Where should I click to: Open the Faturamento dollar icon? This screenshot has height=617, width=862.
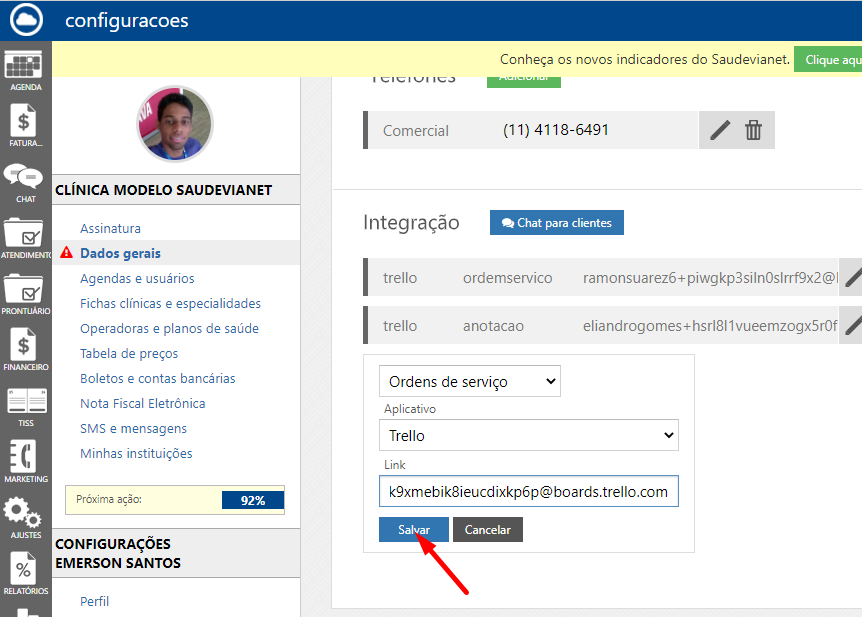coord(23,122)
